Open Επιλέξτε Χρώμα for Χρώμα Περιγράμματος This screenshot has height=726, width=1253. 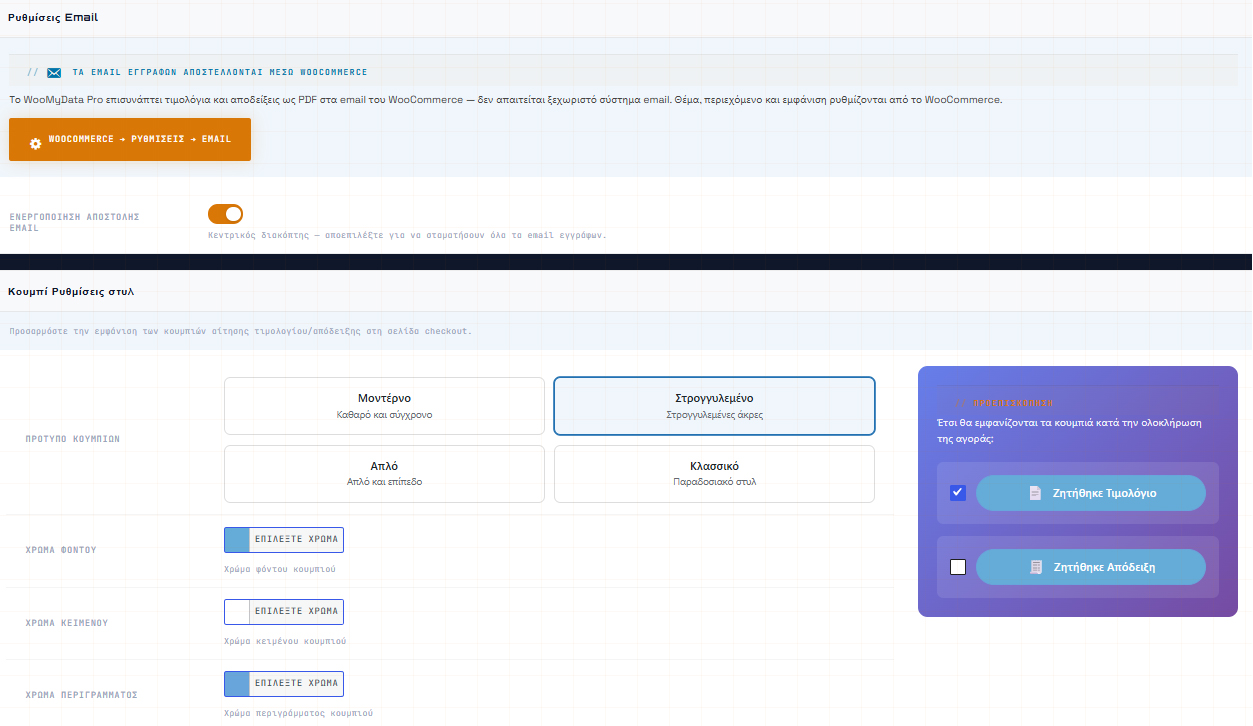pyautogui.click(x=296, y=684)
